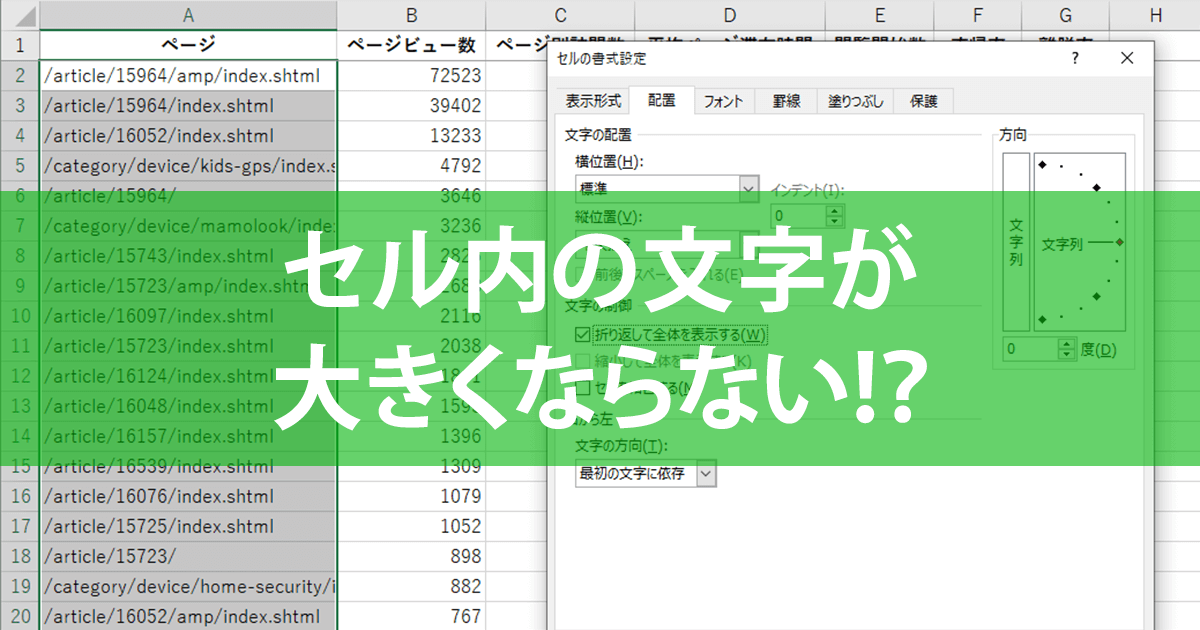Click the value 898
Viewport: 1200px width, 630px height.
(x=467, y=556)
